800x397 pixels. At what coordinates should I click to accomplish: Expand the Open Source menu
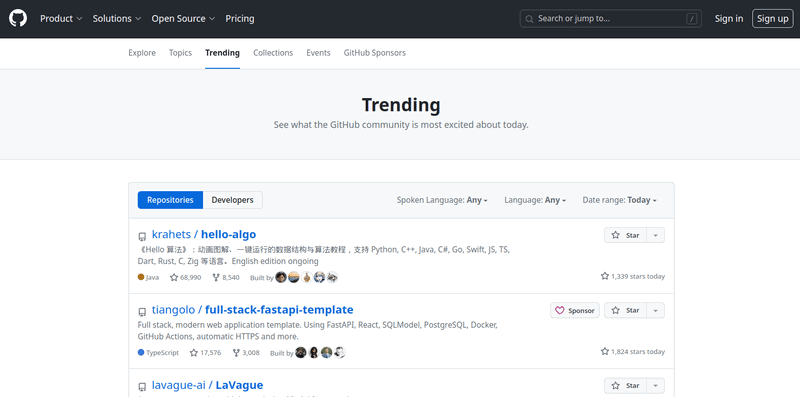183,19
